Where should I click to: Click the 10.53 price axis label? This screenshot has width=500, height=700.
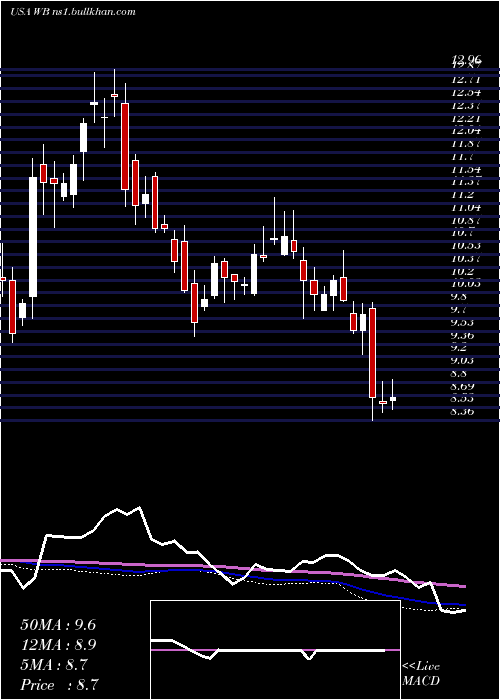tap(466, 246)
